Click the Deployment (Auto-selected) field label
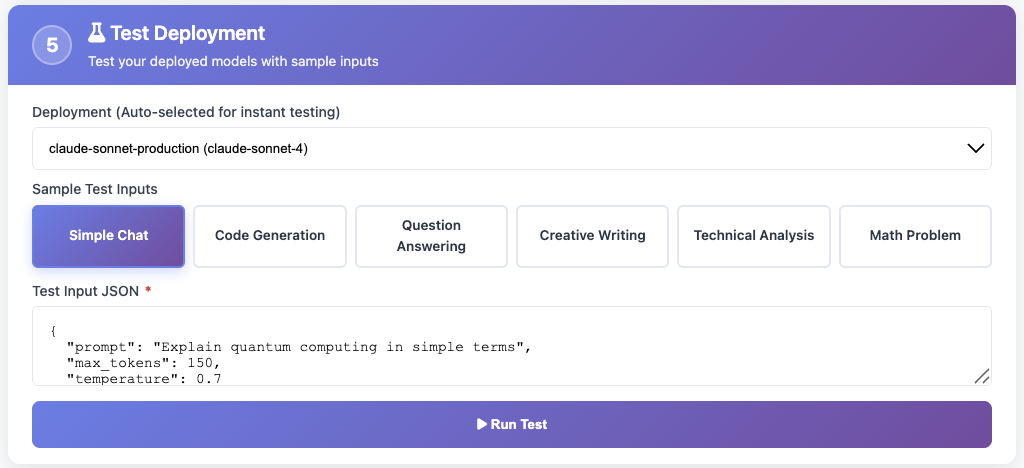The height and width of the screenshot is (468, 1024). pos(186,112)
